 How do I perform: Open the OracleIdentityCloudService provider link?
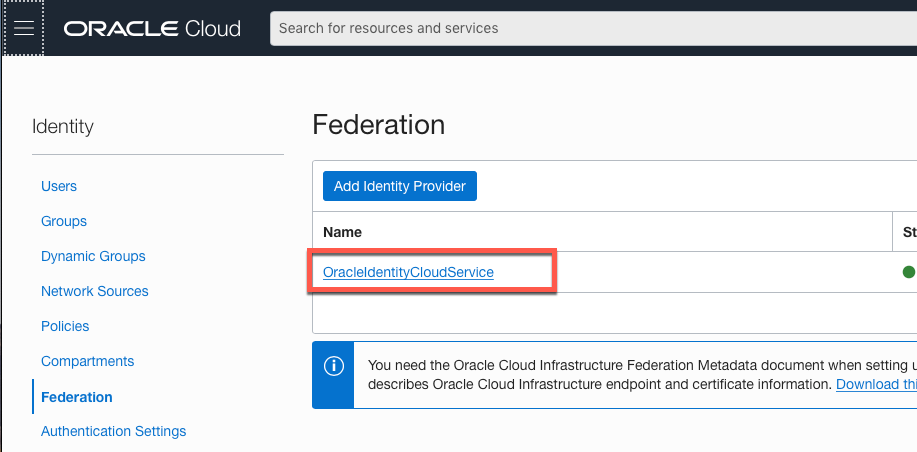pos(408,272)
